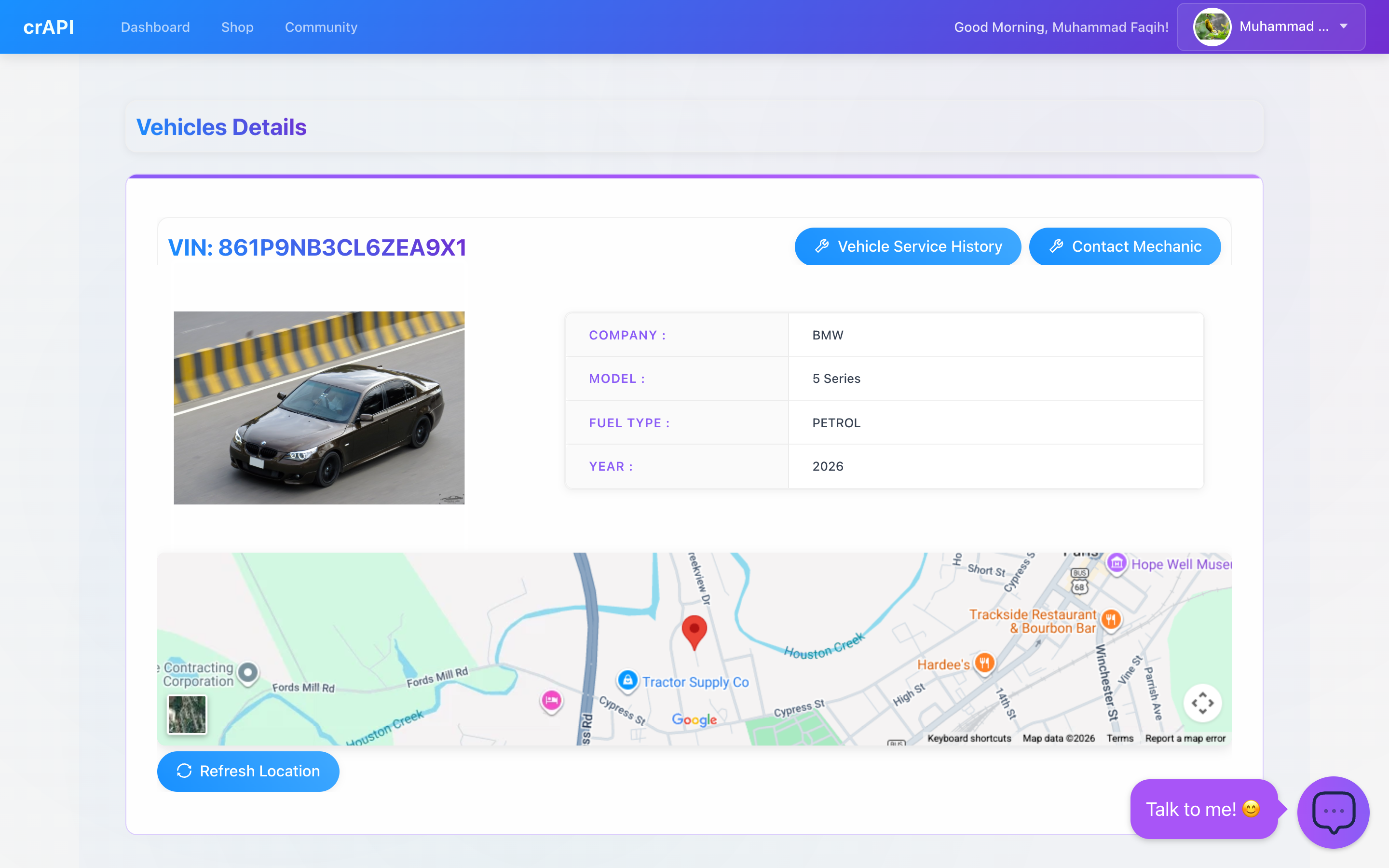This screenshot has height=868, width=1389.
Task: Click the Trackside Restaurant fork marker
Action: click(1111, 620)
